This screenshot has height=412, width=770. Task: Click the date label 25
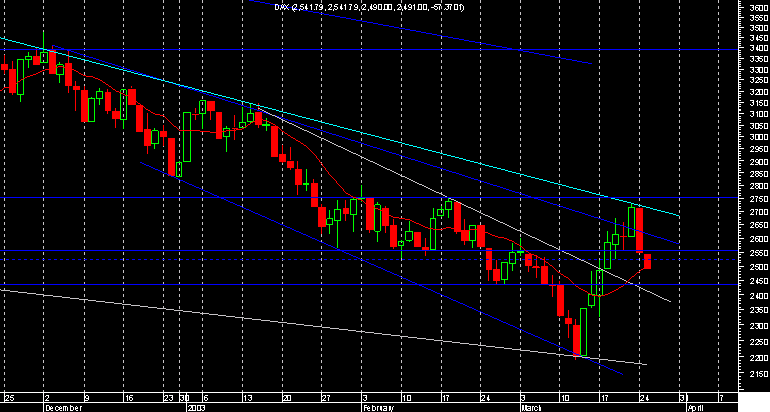point(10,397)
